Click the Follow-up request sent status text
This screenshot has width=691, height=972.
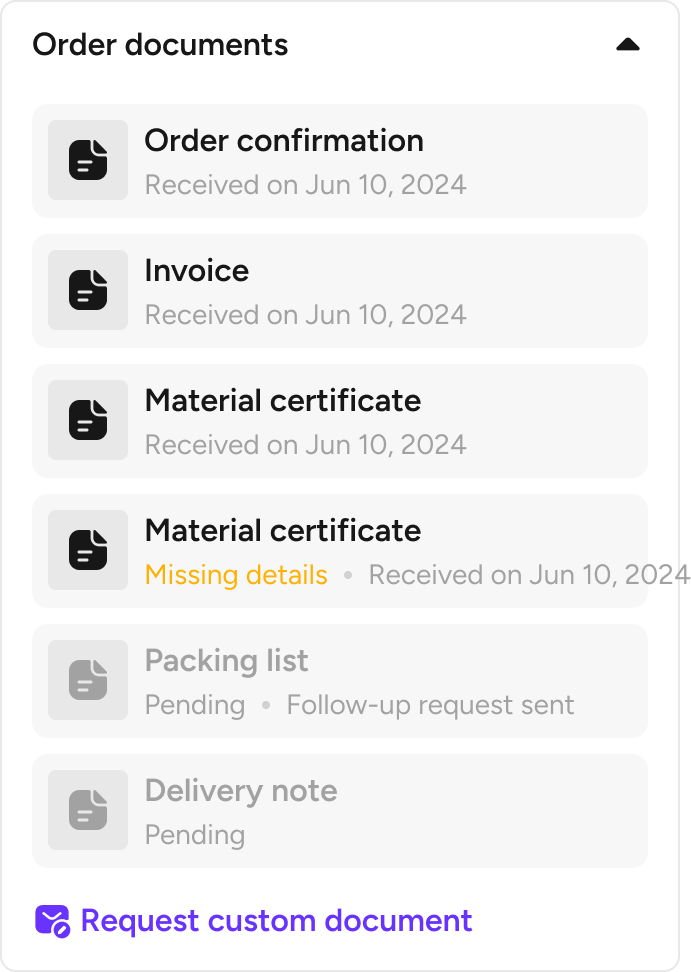pos(430,705)
